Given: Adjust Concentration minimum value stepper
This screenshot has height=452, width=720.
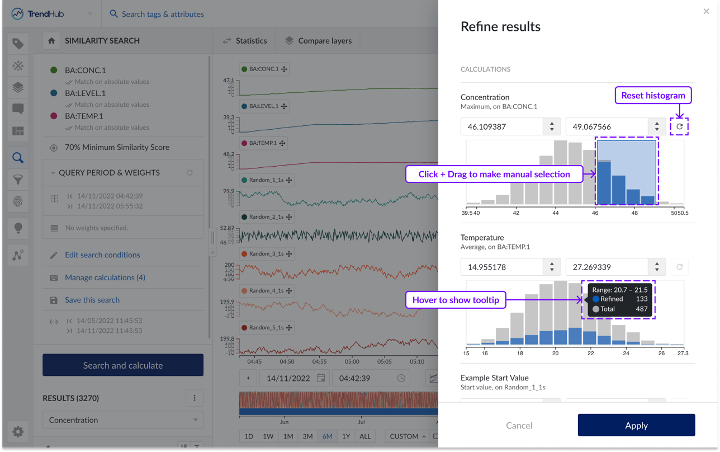Looking at the screenshot, I should point(550,127).
